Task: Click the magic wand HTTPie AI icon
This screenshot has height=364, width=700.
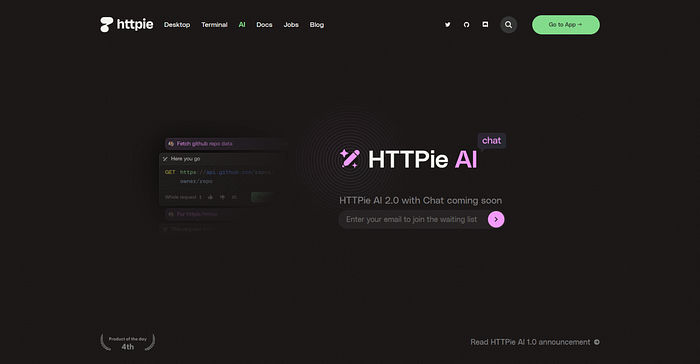Action: (350, 159)
